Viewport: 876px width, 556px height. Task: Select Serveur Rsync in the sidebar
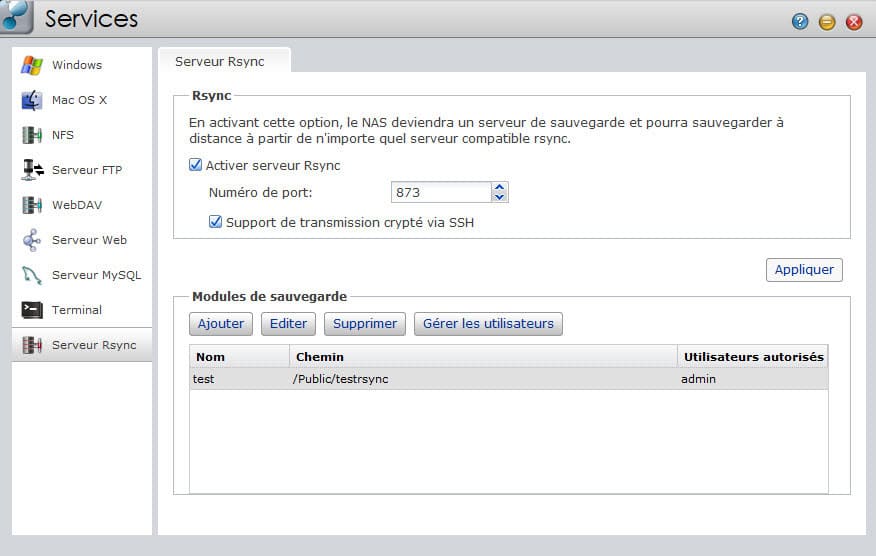click(82, 345)
